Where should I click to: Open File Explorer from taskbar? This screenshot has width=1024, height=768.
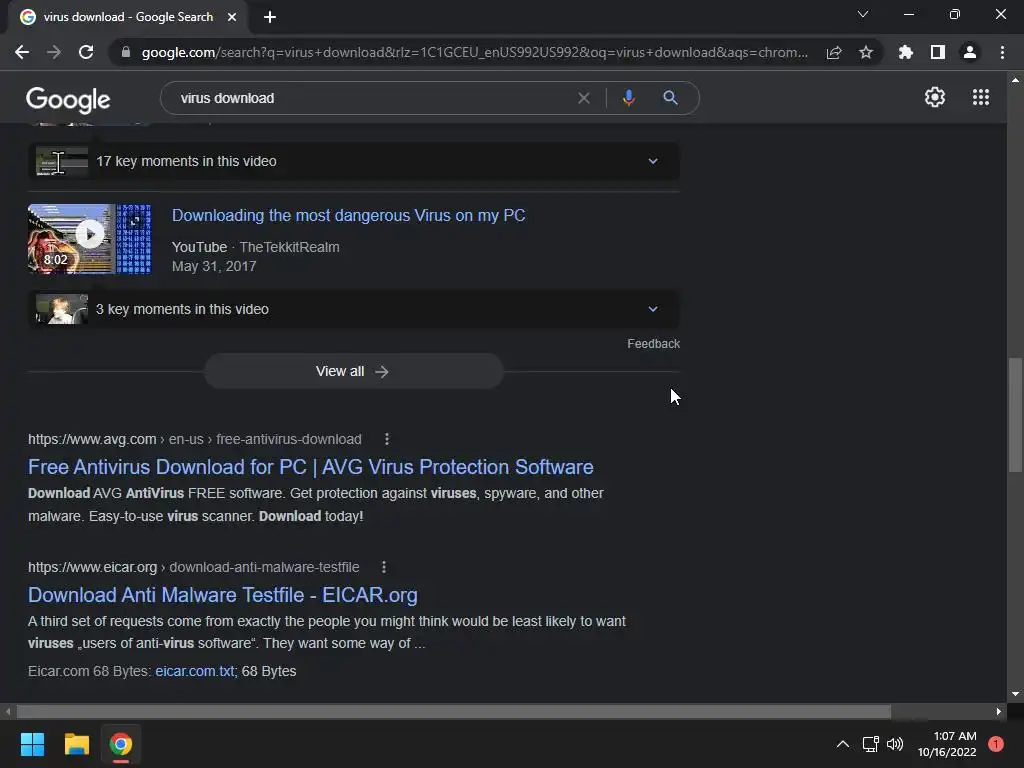pos(76,744)
